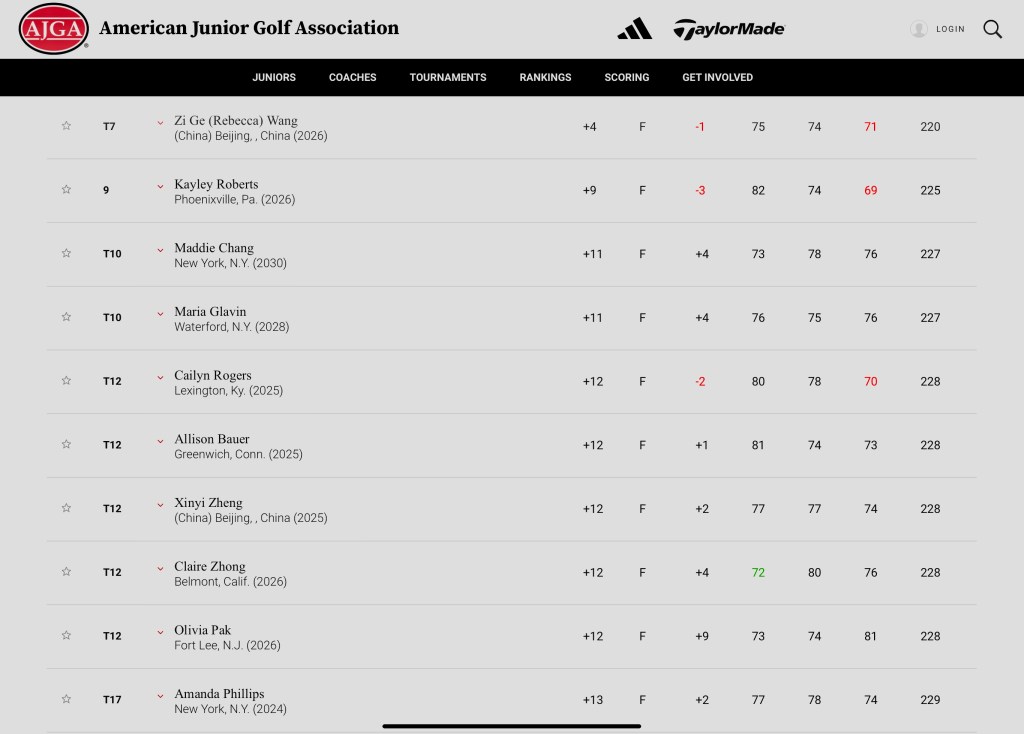
Task: Click the Adidas sponsor logo
Action: click(x=635, y=29)
